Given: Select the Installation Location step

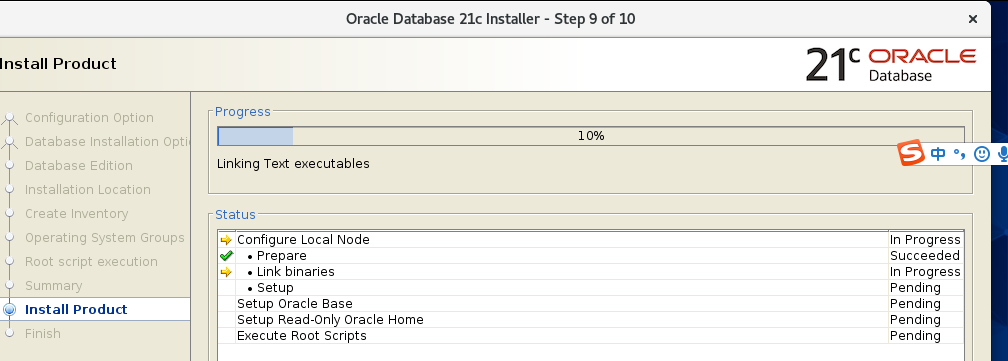Looking at the screenshot, I should (x=87, y=189).
